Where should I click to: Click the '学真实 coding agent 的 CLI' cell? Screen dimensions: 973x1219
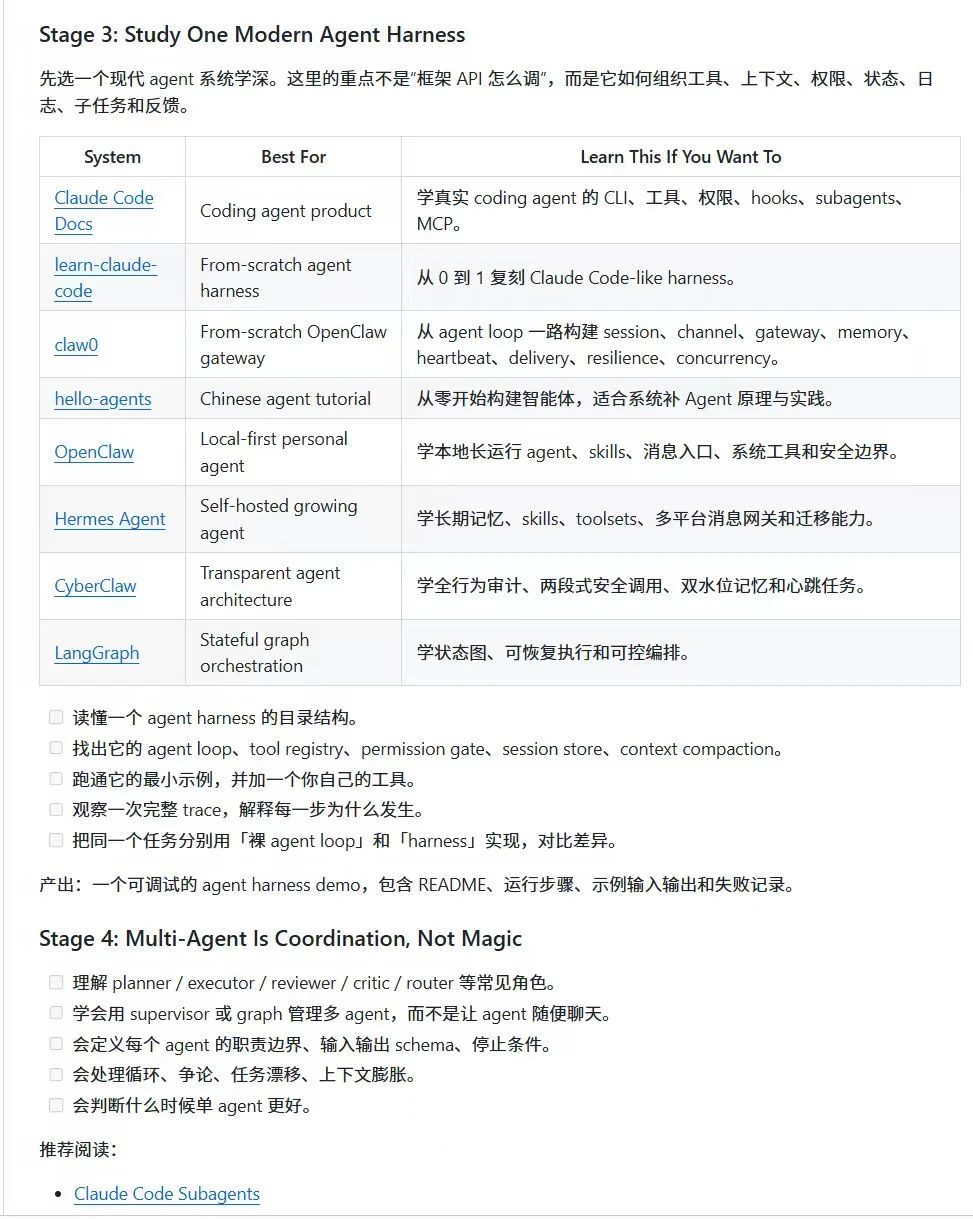tap(681, 211)
